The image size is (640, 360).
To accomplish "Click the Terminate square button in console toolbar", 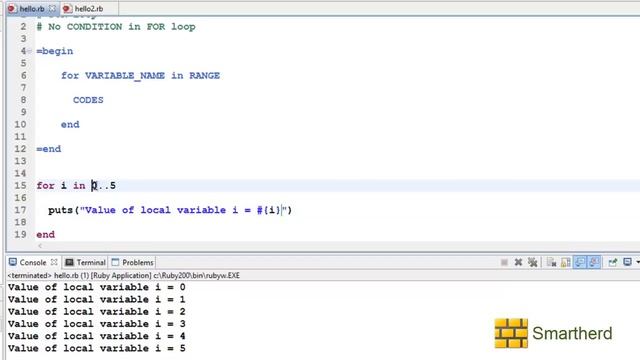I will click(x=504, y=262).
